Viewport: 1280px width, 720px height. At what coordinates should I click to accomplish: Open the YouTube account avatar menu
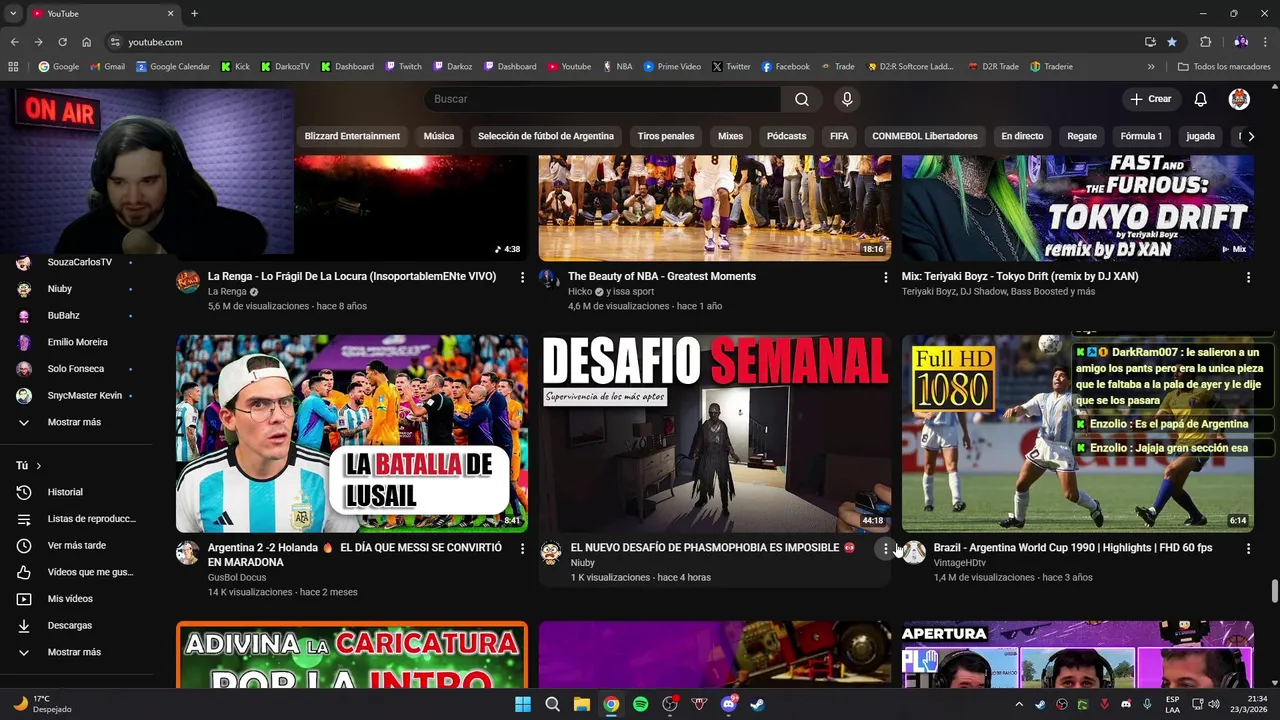tap(1239, 99)
